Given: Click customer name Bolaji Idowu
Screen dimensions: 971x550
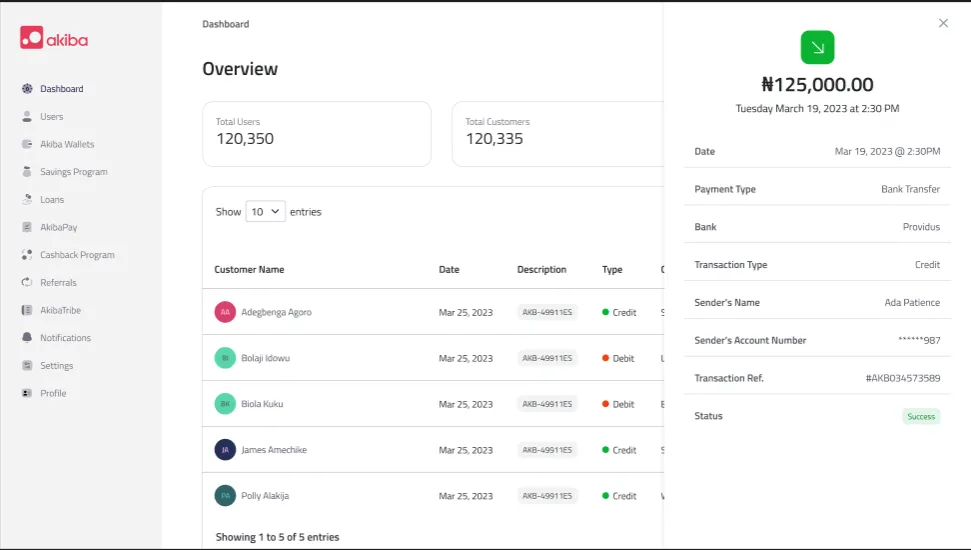Looking at the screenshot, I should (x=266, y=358).
